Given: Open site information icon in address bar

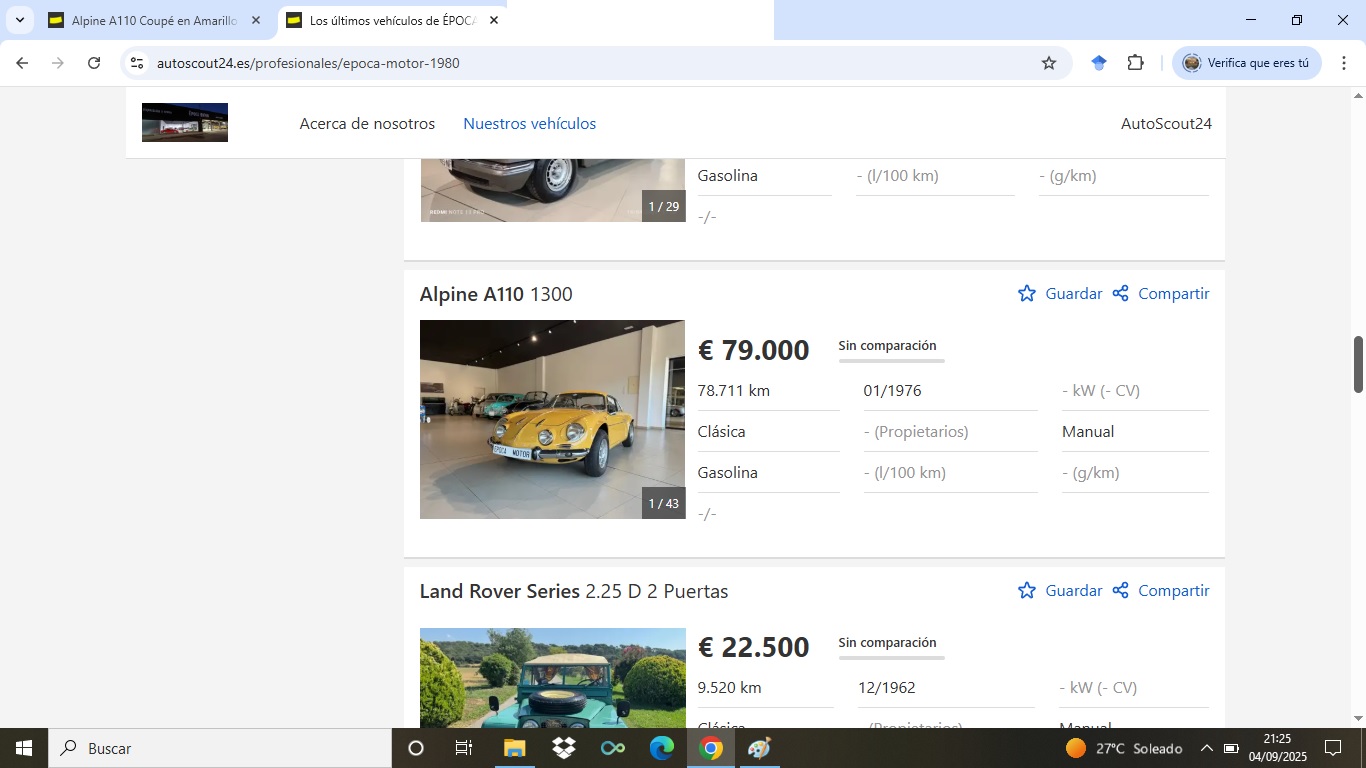Looking at the screenshot, I should [138, 63].
